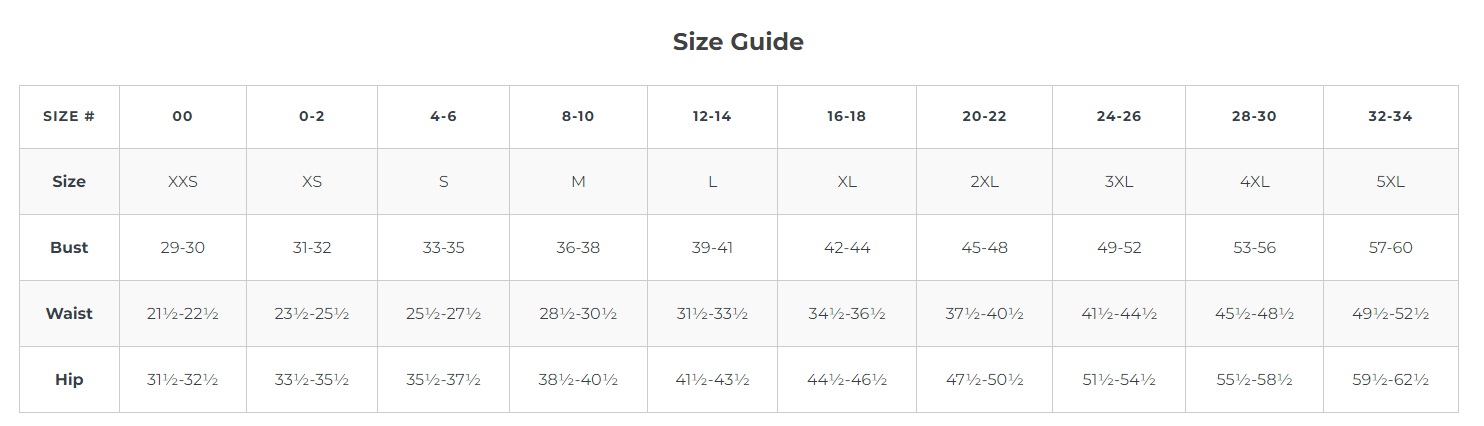Select bust measurement 57-60

(1390, 248)
